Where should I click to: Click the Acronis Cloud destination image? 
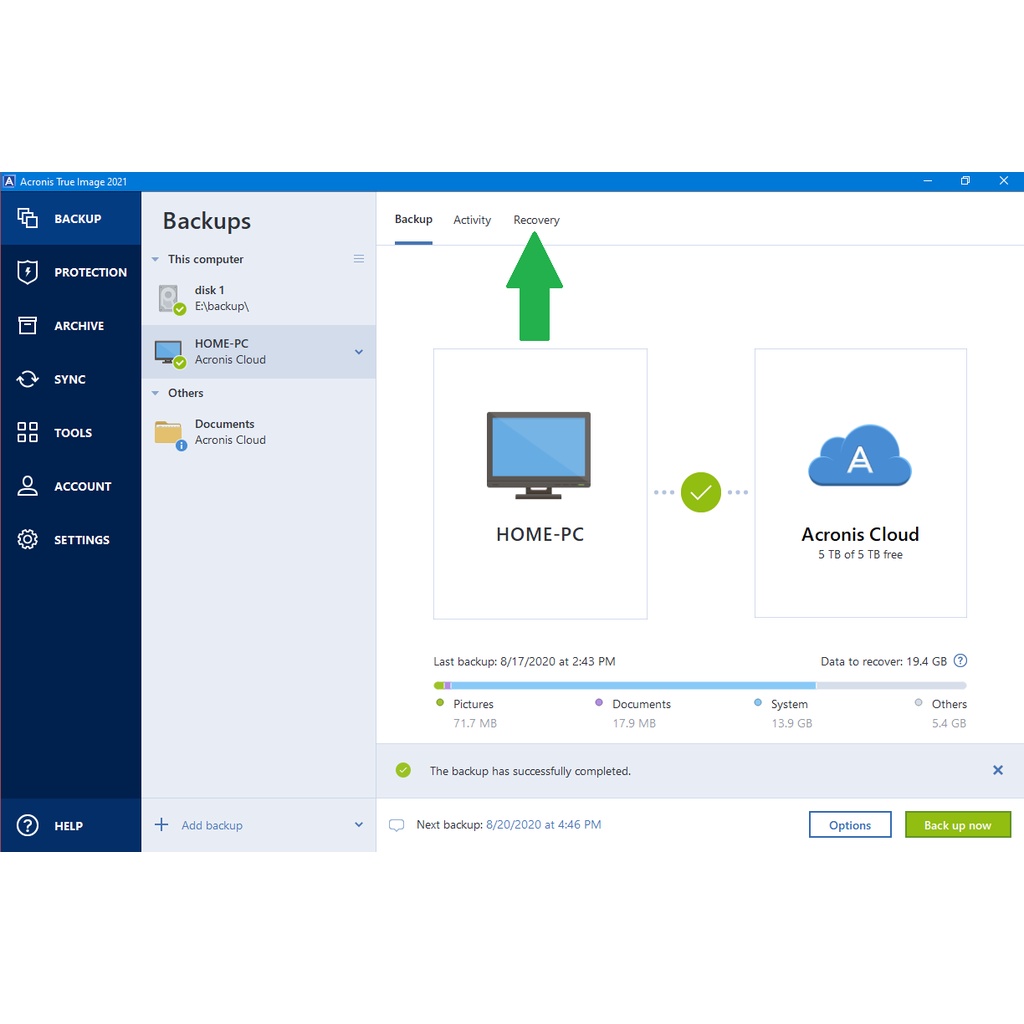tap(859, 455)
